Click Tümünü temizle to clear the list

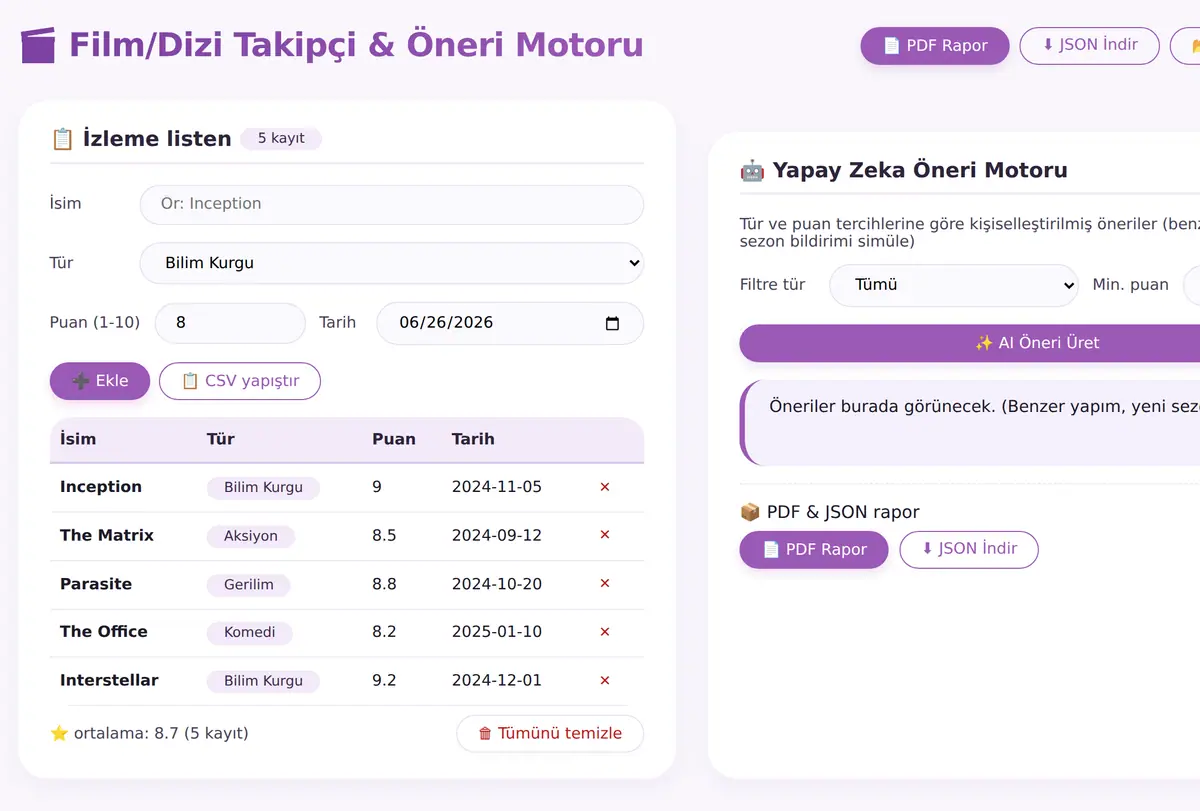(550, 733)
